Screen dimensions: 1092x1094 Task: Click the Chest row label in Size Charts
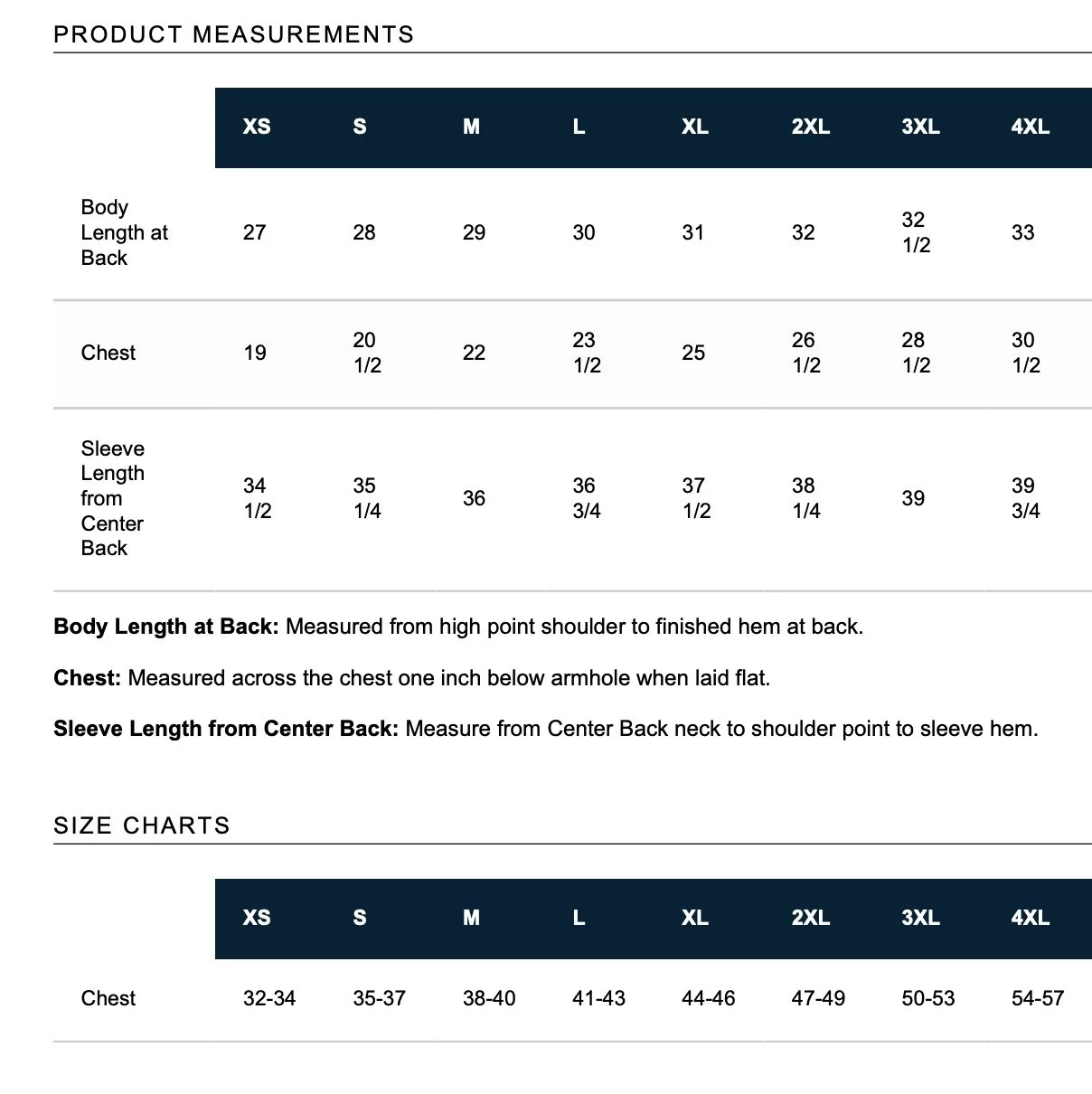[108, 998]
